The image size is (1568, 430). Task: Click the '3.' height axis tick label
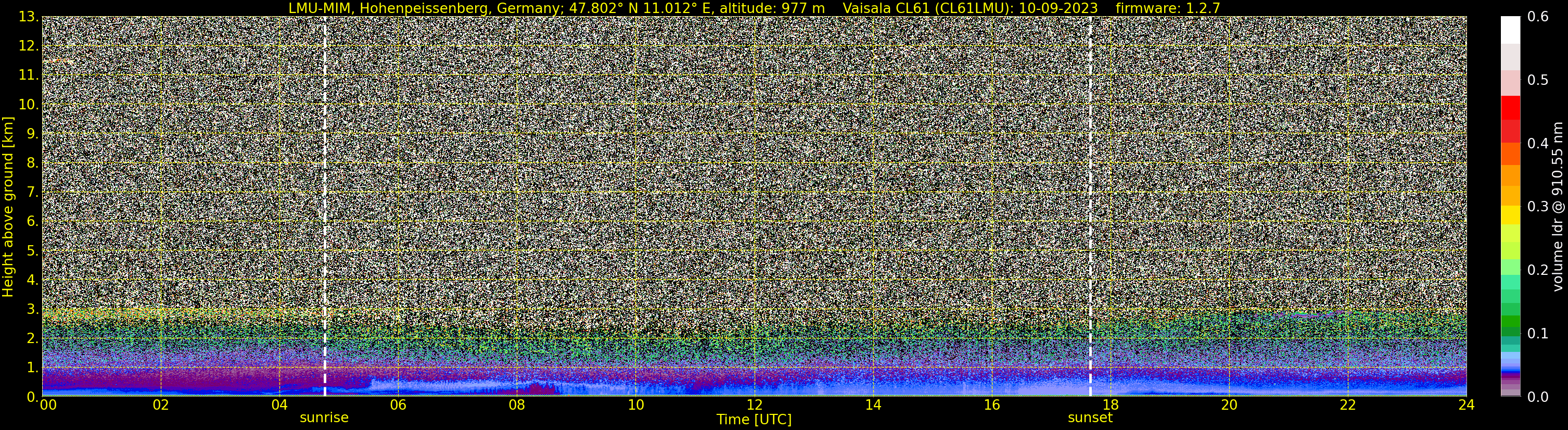click(33, 309)
